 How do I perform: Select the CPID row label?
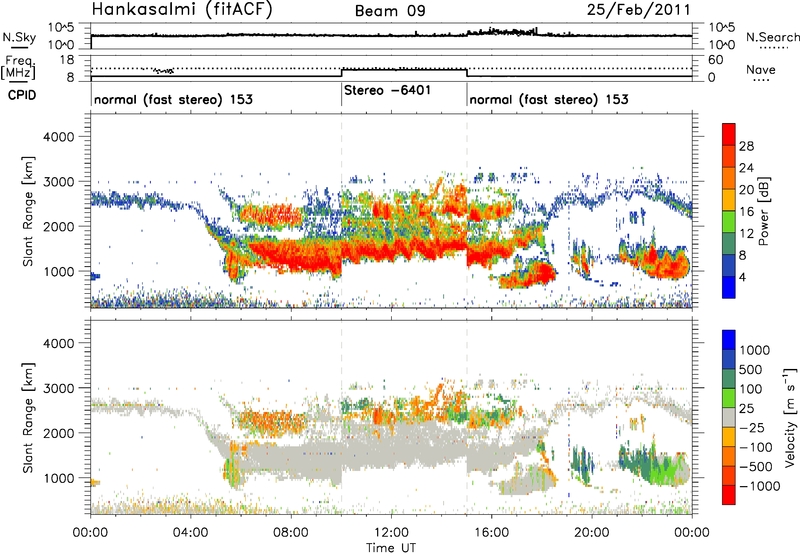(x=22, y=95)
